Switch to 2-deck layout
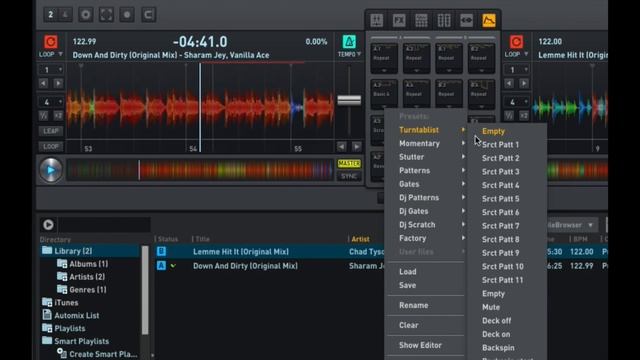Viewport: 640px width, 360px height. (x=51, y=15)
